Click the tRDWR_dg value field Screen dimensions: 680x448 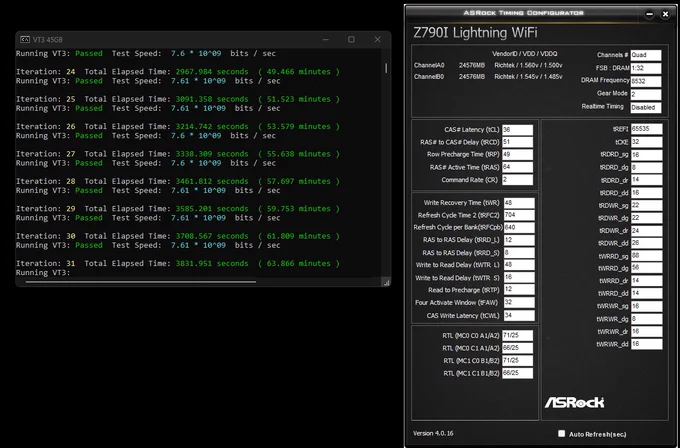(x=646, y=218)
